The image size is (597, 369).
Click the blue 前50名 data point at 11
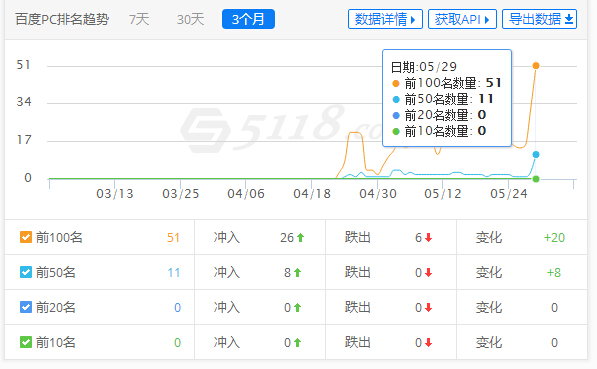pyautogui.click(x=536, y=154)
